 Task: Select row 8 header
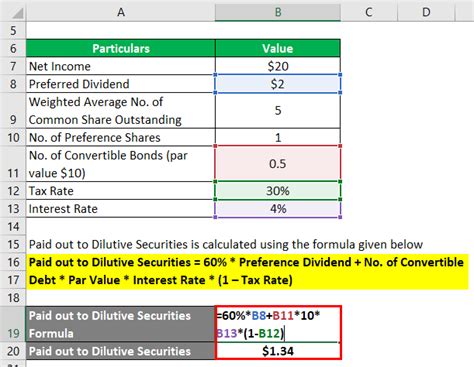coord(13,84)
